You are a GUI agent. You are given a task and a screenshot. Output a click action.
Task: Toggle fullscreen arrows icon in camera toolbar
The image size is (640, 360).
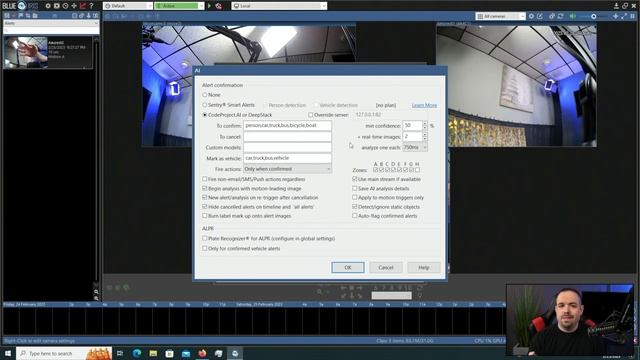624,16
